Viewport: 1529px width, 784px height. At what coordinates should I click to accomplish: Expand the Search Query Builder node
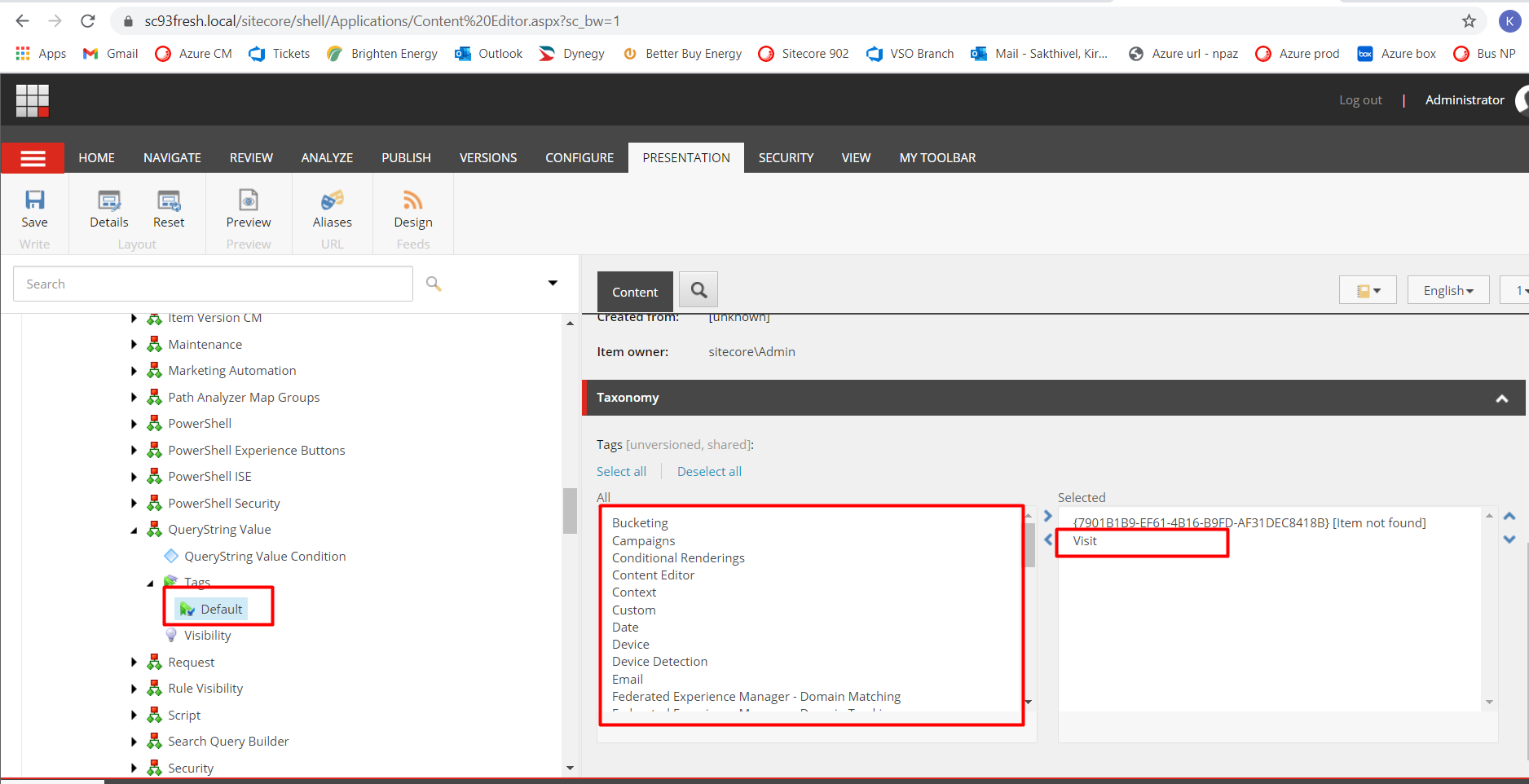(134, 742)
